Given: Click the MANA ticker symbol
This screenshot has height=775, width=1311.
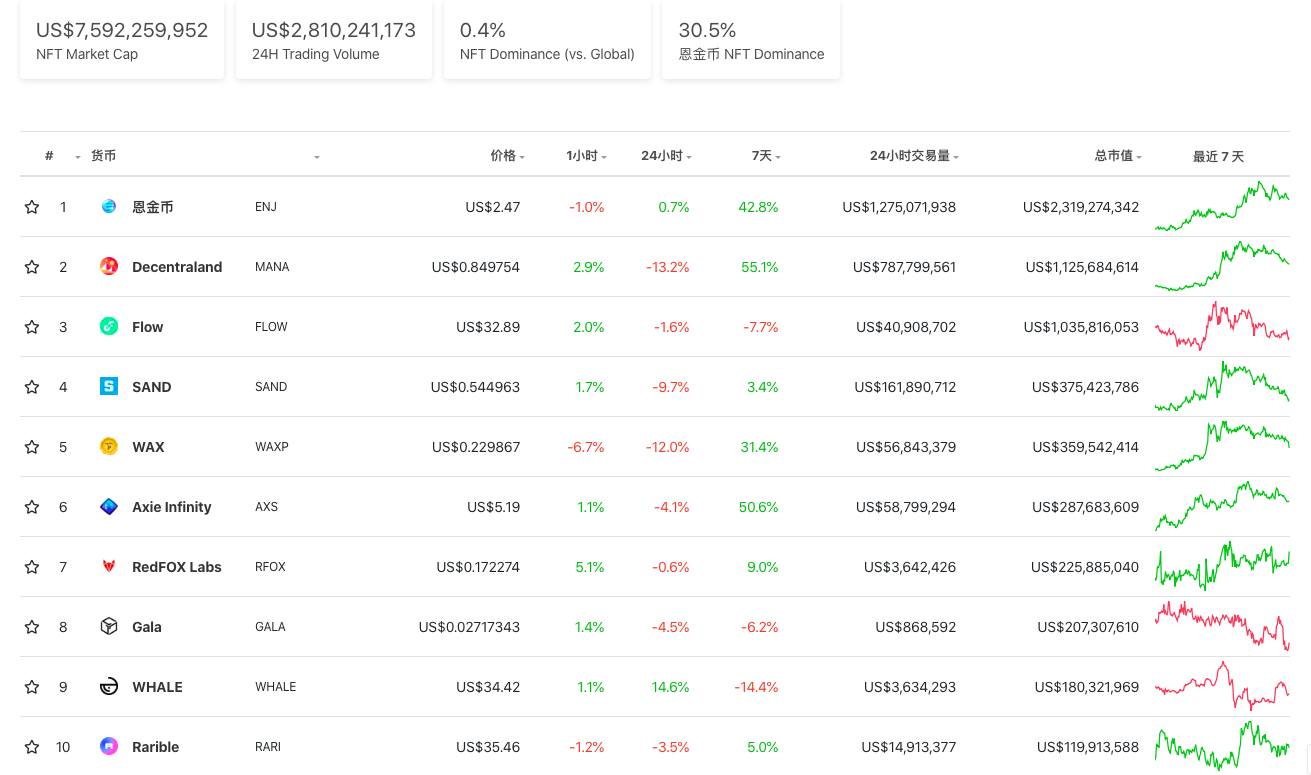Looking at the screenshot, I should pos(272,267).
